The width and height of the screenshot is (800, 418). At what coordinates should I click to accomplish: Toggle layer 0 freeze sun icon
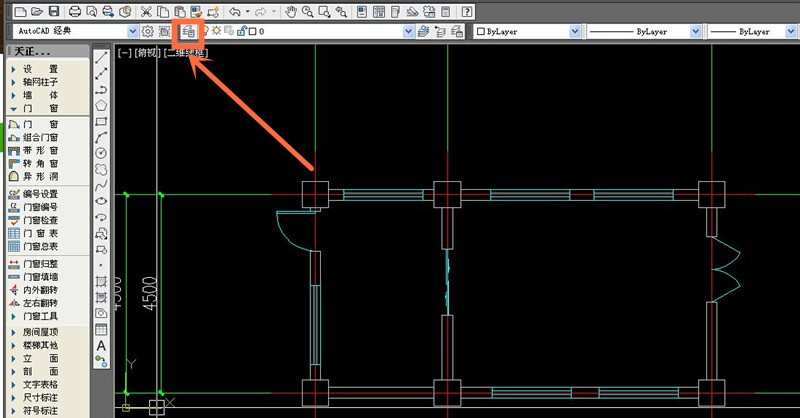tap(216, 31)
